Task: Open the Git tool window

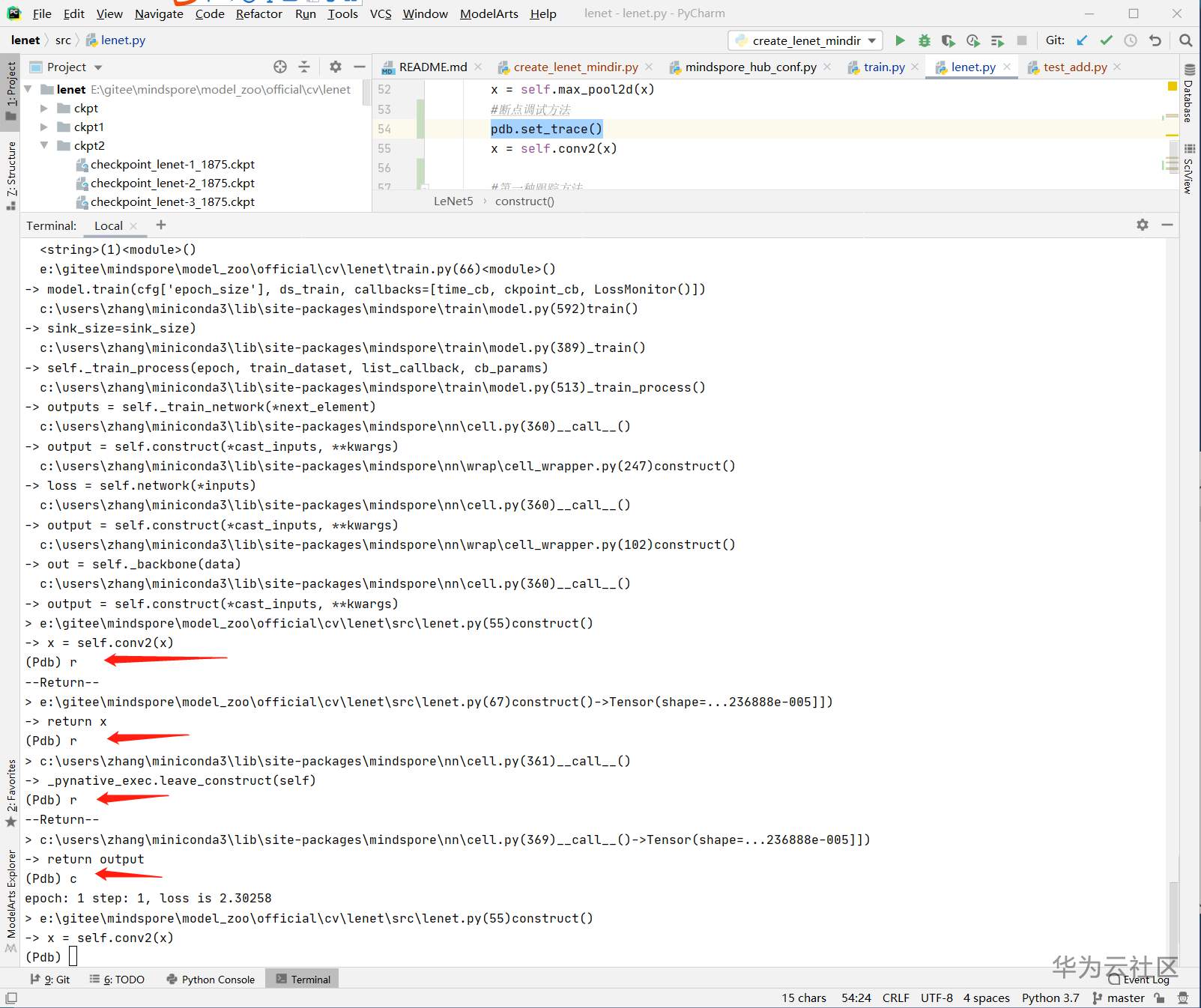Action: [50, 979]
